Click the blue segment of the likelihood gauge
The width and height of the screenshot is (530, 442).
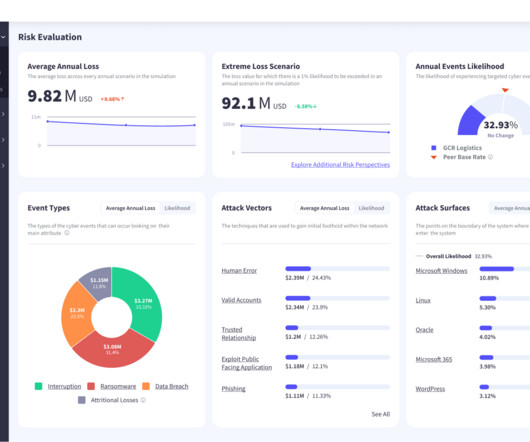coord(471,121)
